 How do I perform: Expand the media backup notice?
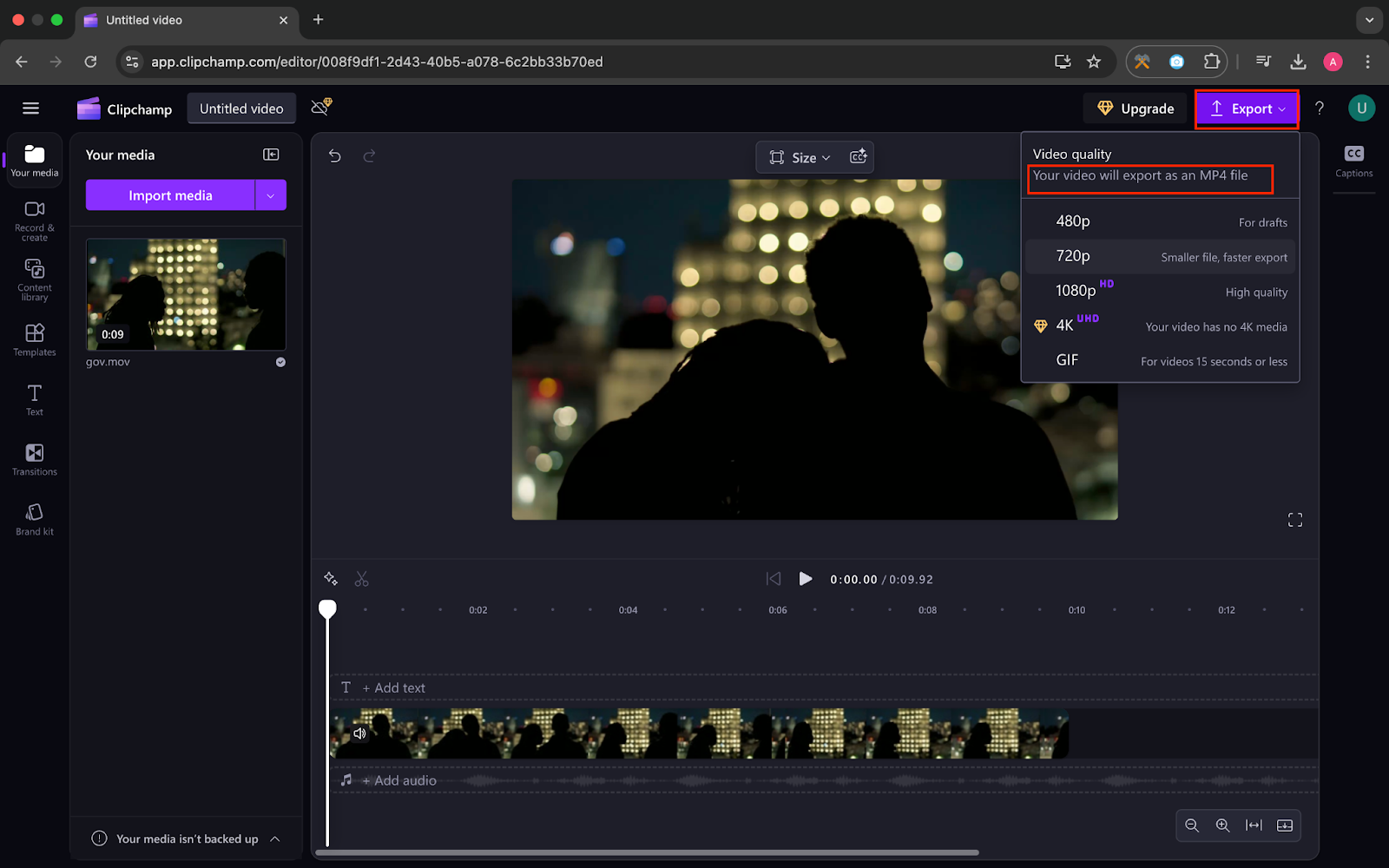click(275, 838)
